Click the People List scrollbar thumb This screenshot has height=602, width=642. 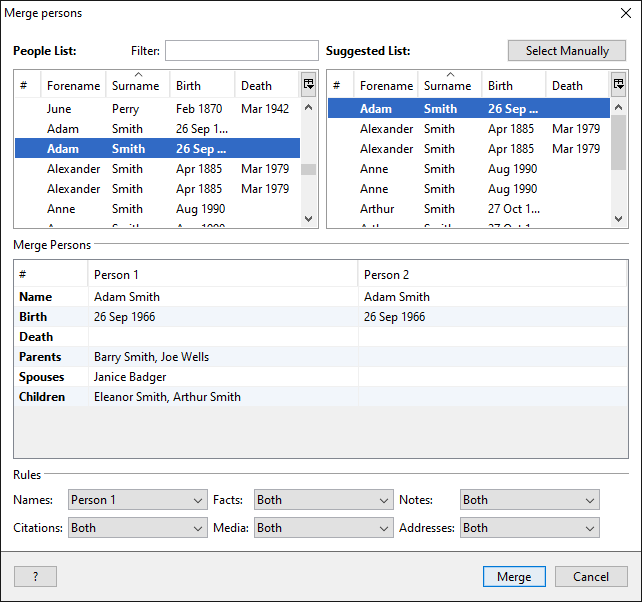tap(308, 169)
